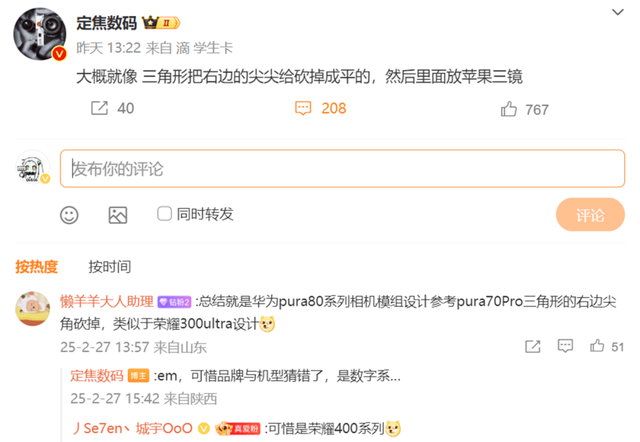Screen dimensions: 640x442
Task: Open the emoji picker smiley icon
Action: [x=69, y=215]
